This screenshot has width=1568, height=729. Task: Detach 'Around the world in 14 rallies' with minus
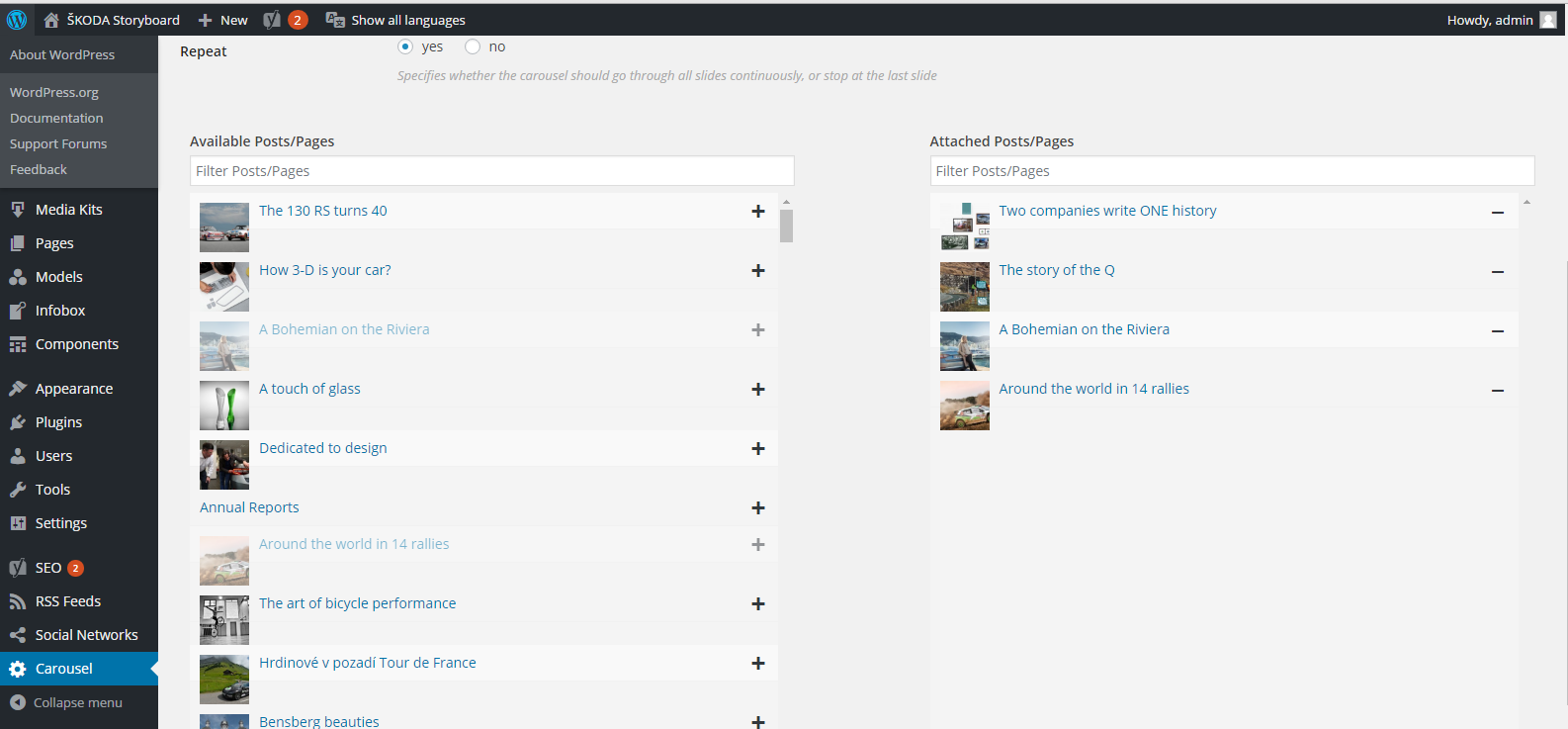click(1498, 390)
